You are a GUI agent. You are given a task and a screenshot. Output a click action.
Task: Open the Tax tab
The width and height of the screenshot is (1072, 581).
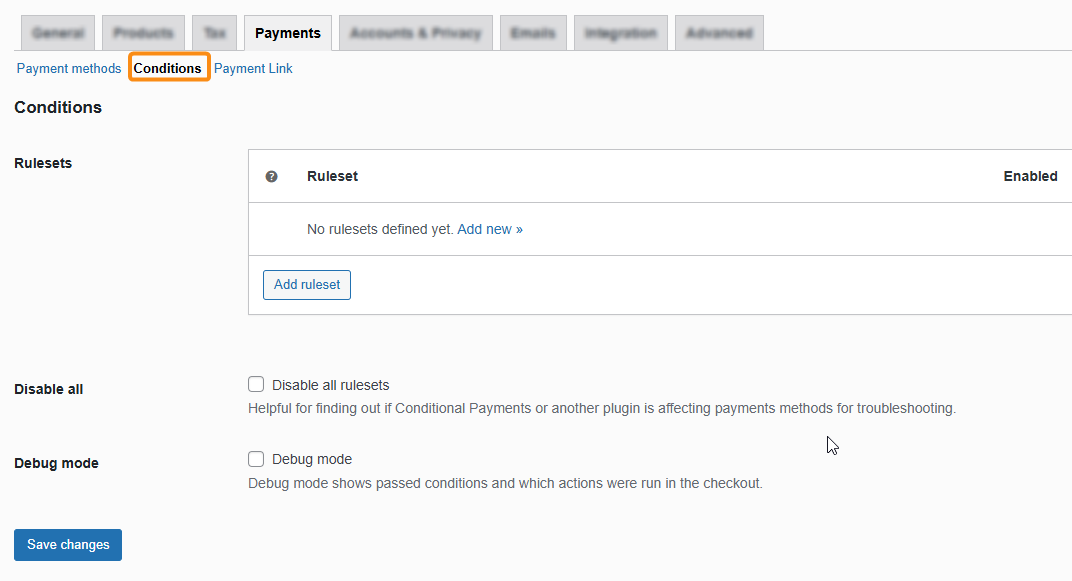click(x=214, y=33)
